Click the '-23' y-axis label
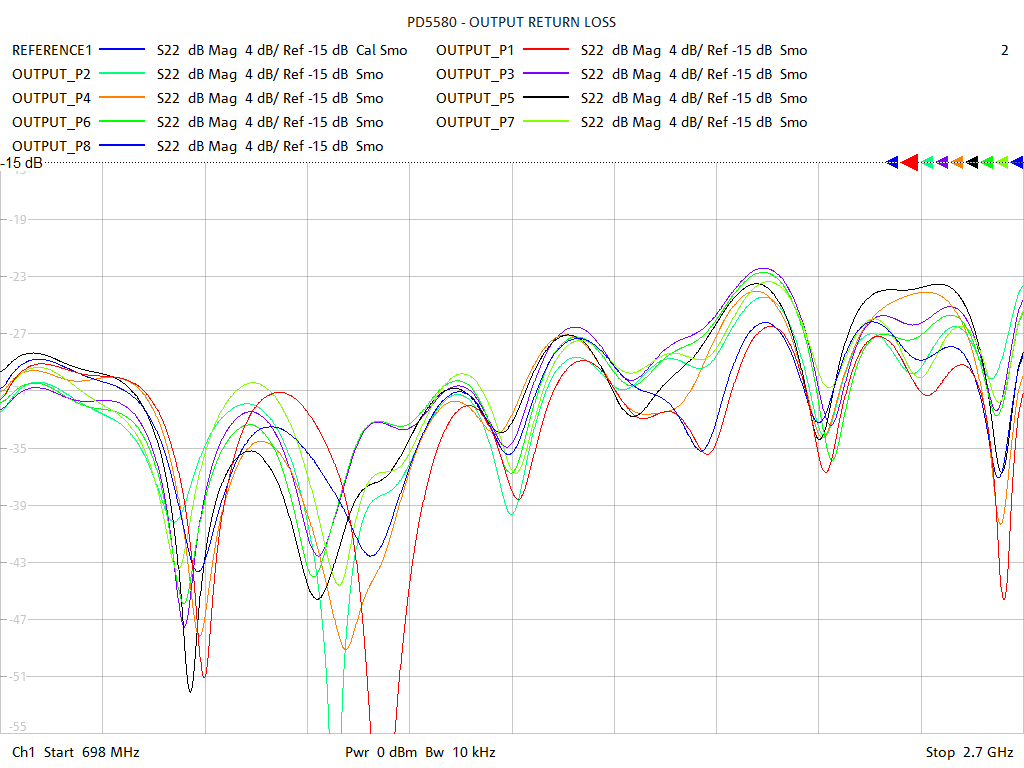Image resolution: width=1024 pixels, height=768 pixels. point(16,276)
